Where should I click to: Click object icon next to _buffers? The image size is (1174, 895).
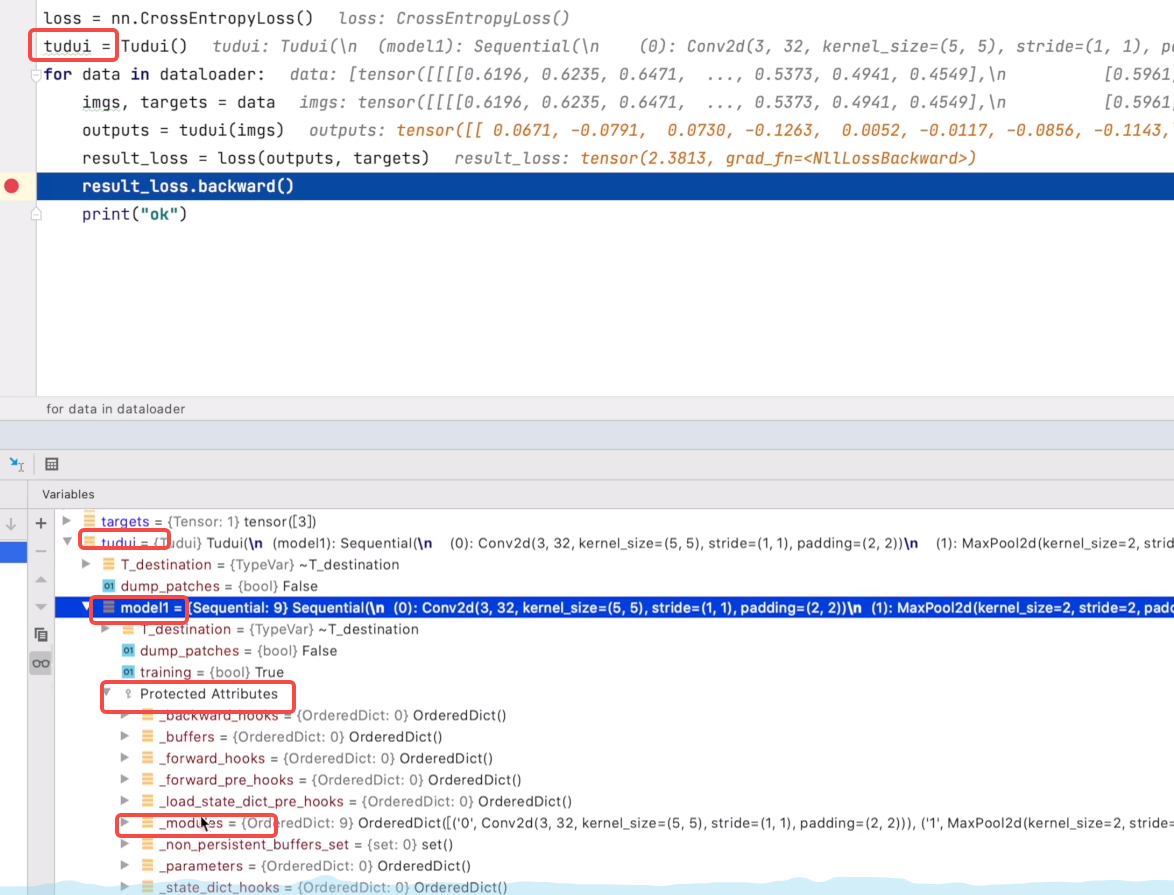pyautogui.click(x=147, y=736)
